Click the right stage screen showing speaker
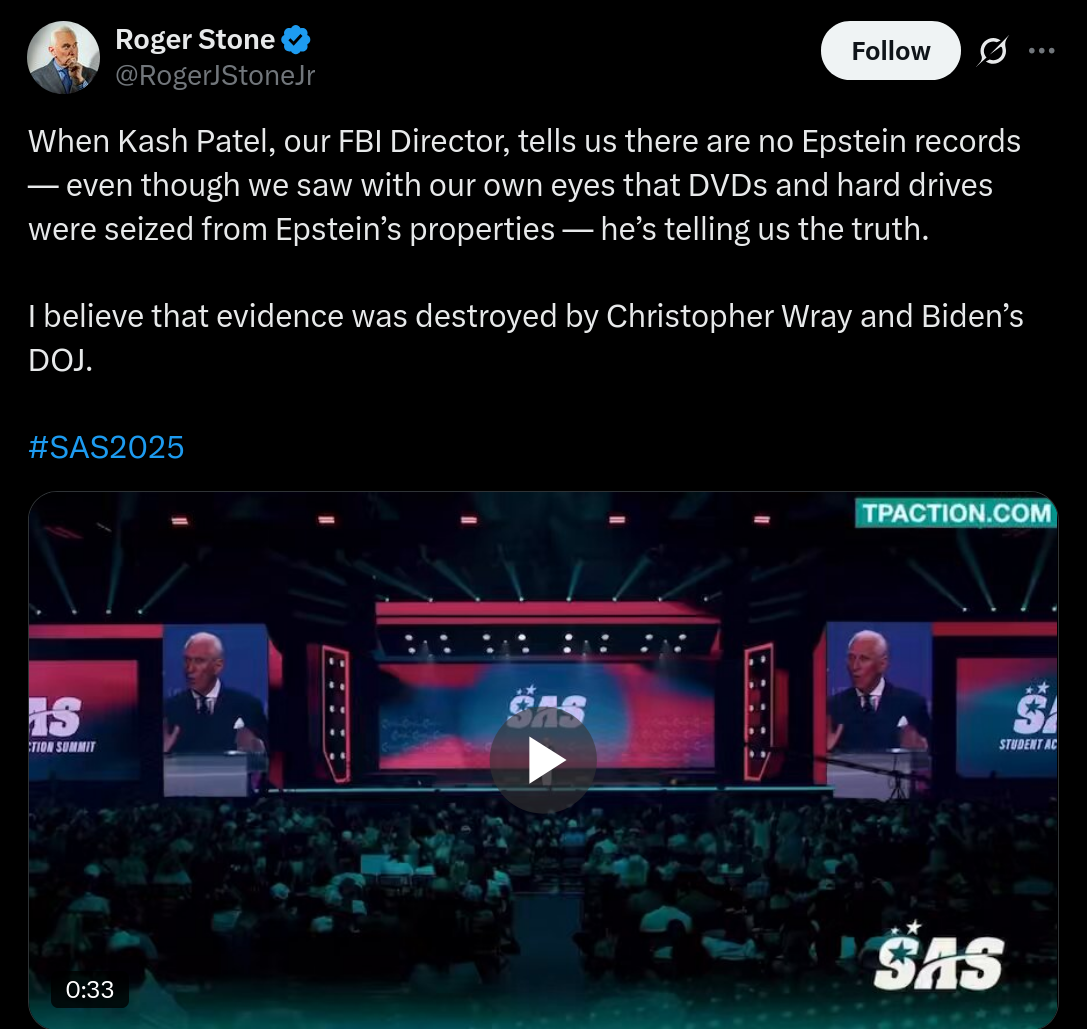This screenshot has height=1029, width=1087. [878, 707]
